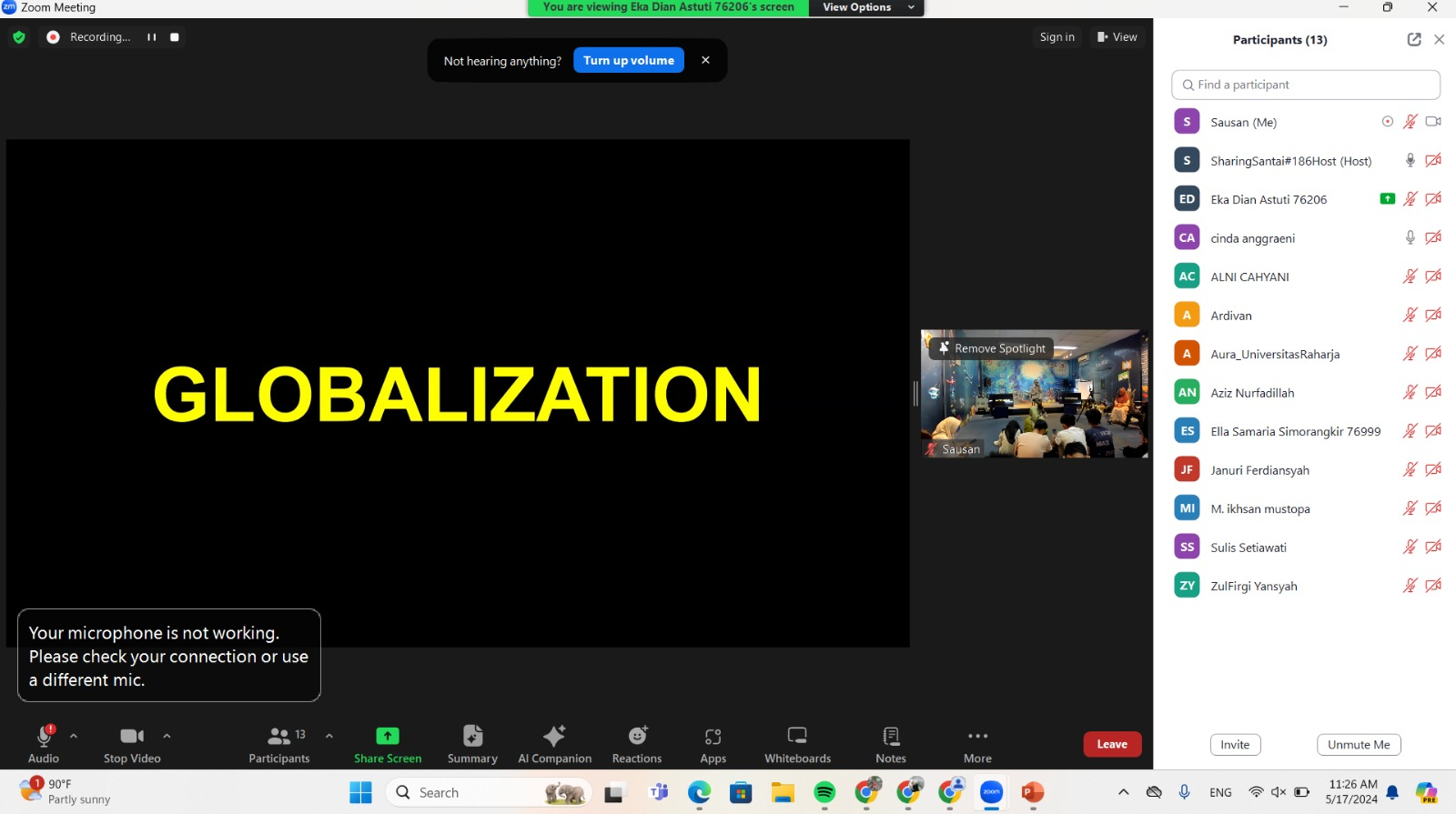The width and height of the screenshot is (1456, 814).
Task: Toggle microphone using the Audio button
Action: (44, 743)
